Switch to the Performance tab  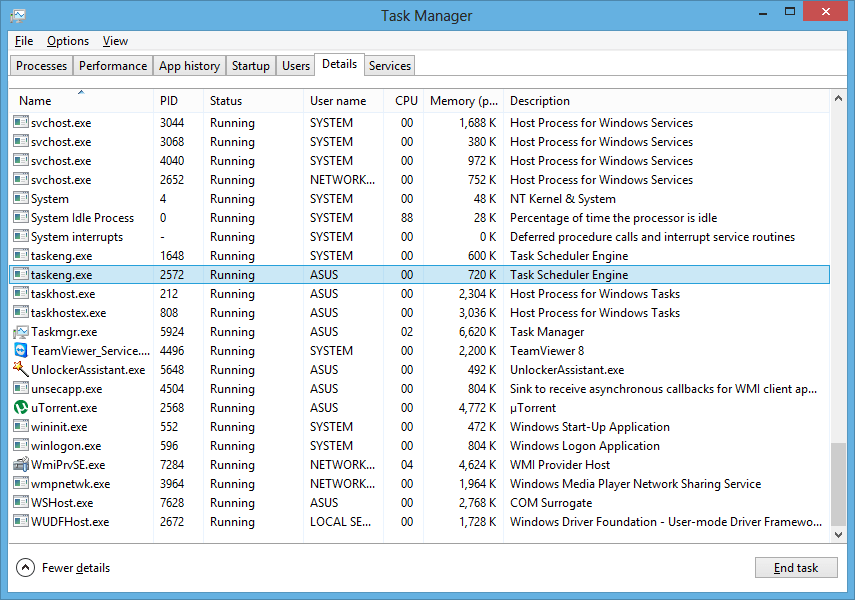tap(112, 65)
